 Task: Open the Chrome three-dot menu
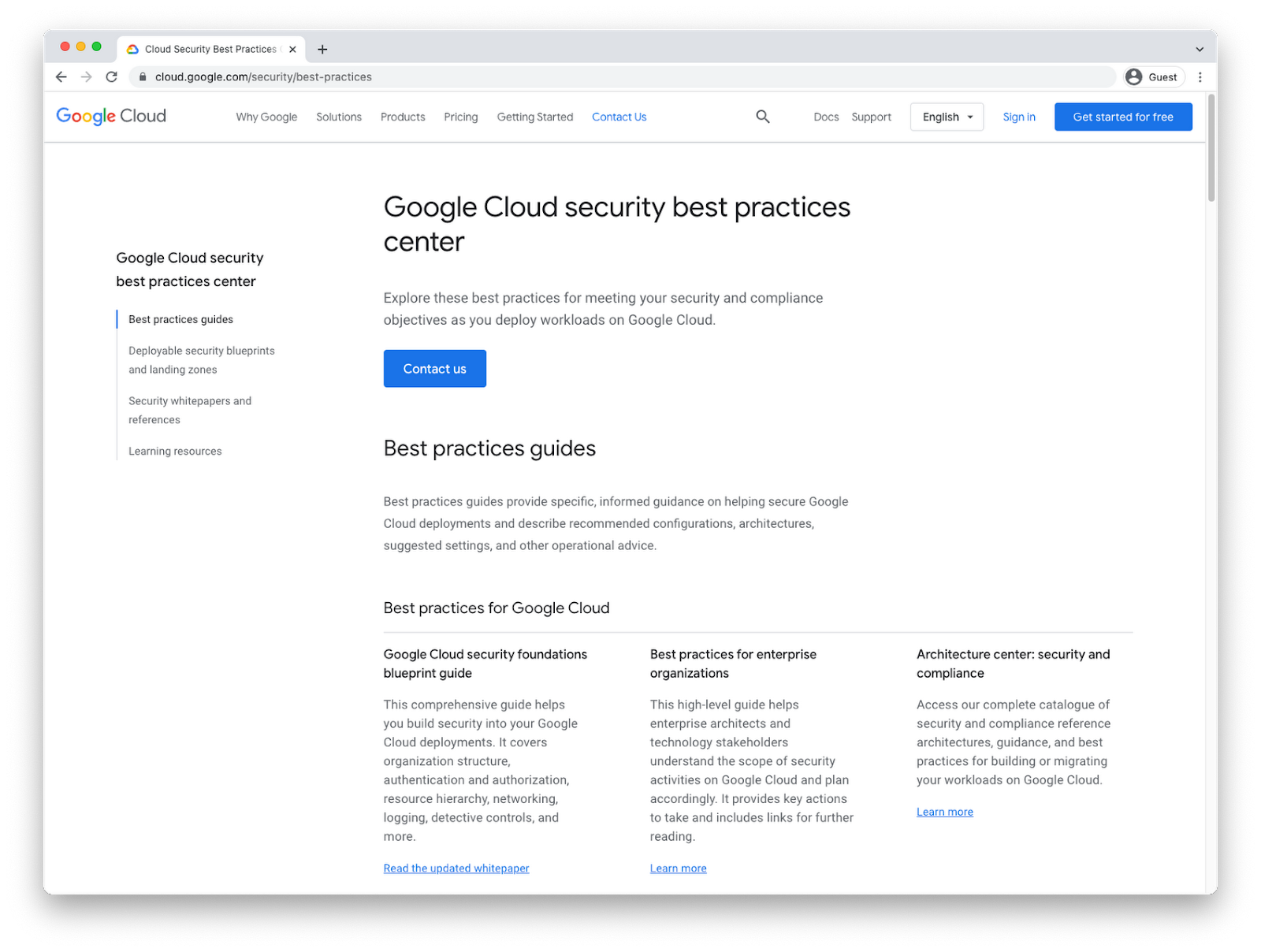[1200, 76]
